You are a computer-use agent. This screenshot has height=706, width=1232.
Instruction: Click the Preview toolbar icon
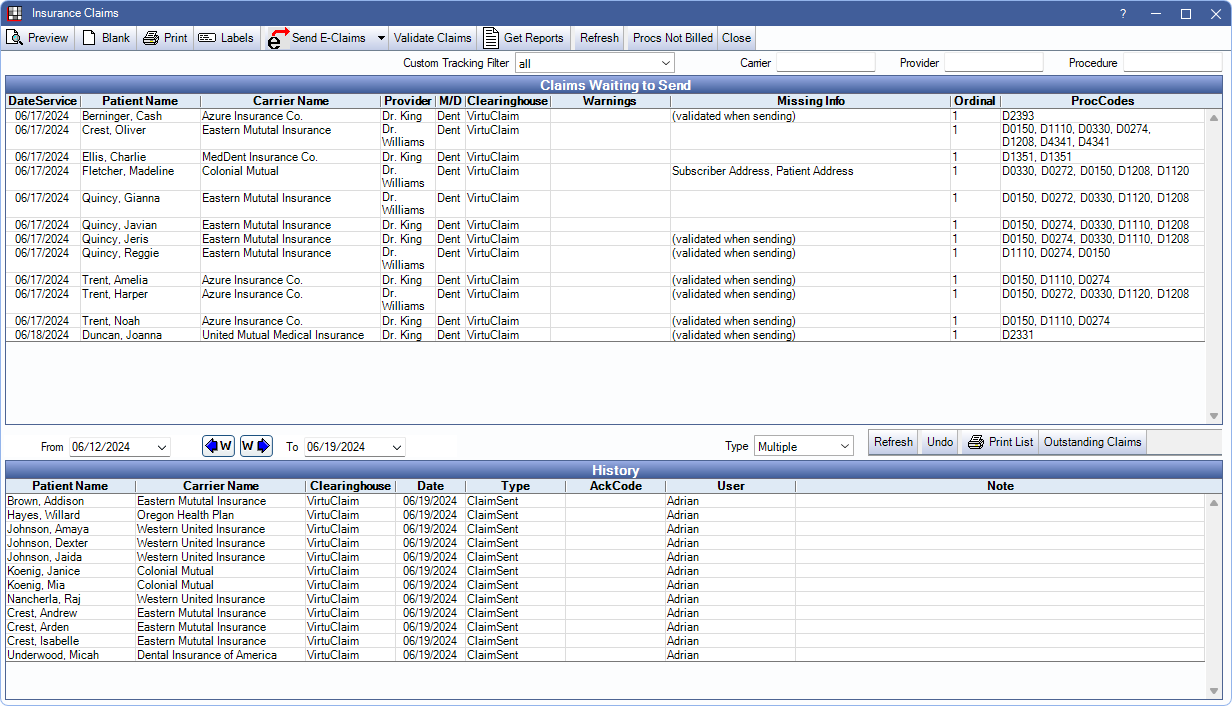pos(15,38)
